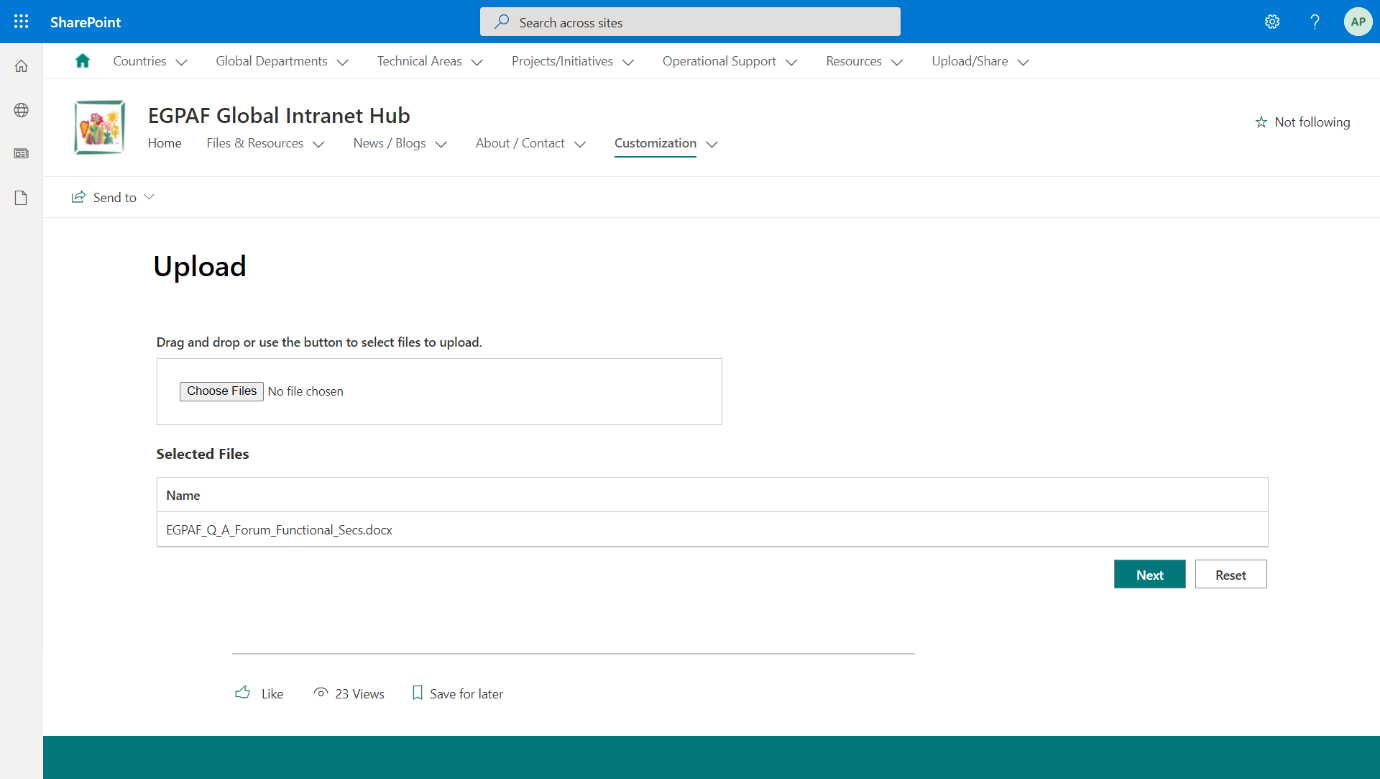Expand the Files & Resources chevron
1380x779 pixels.
318,144
